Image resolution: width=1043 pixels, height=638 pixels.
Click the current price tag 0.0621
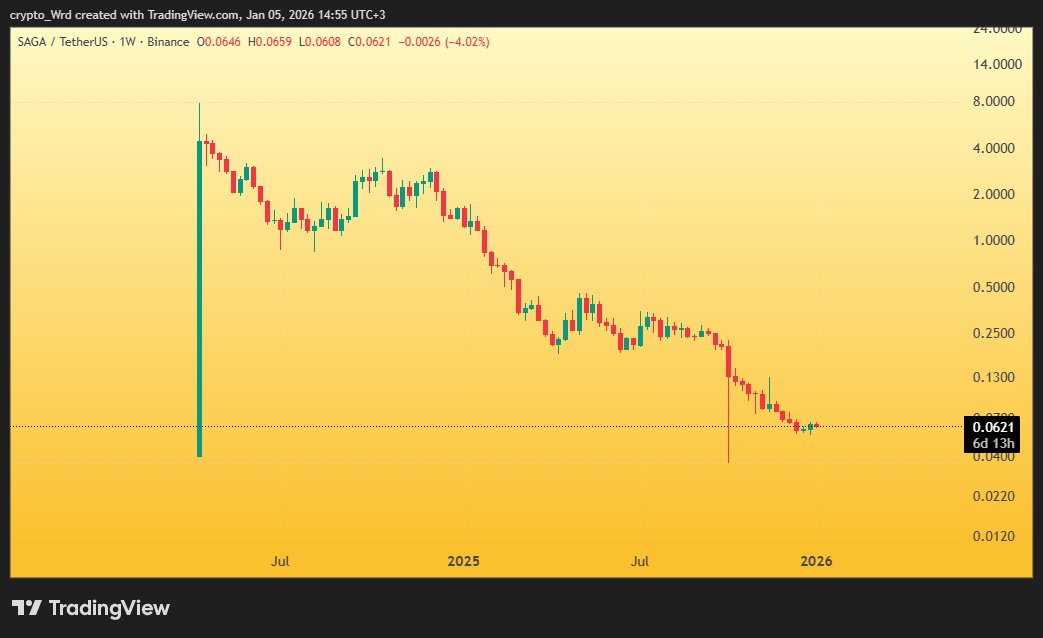point(993,427)
